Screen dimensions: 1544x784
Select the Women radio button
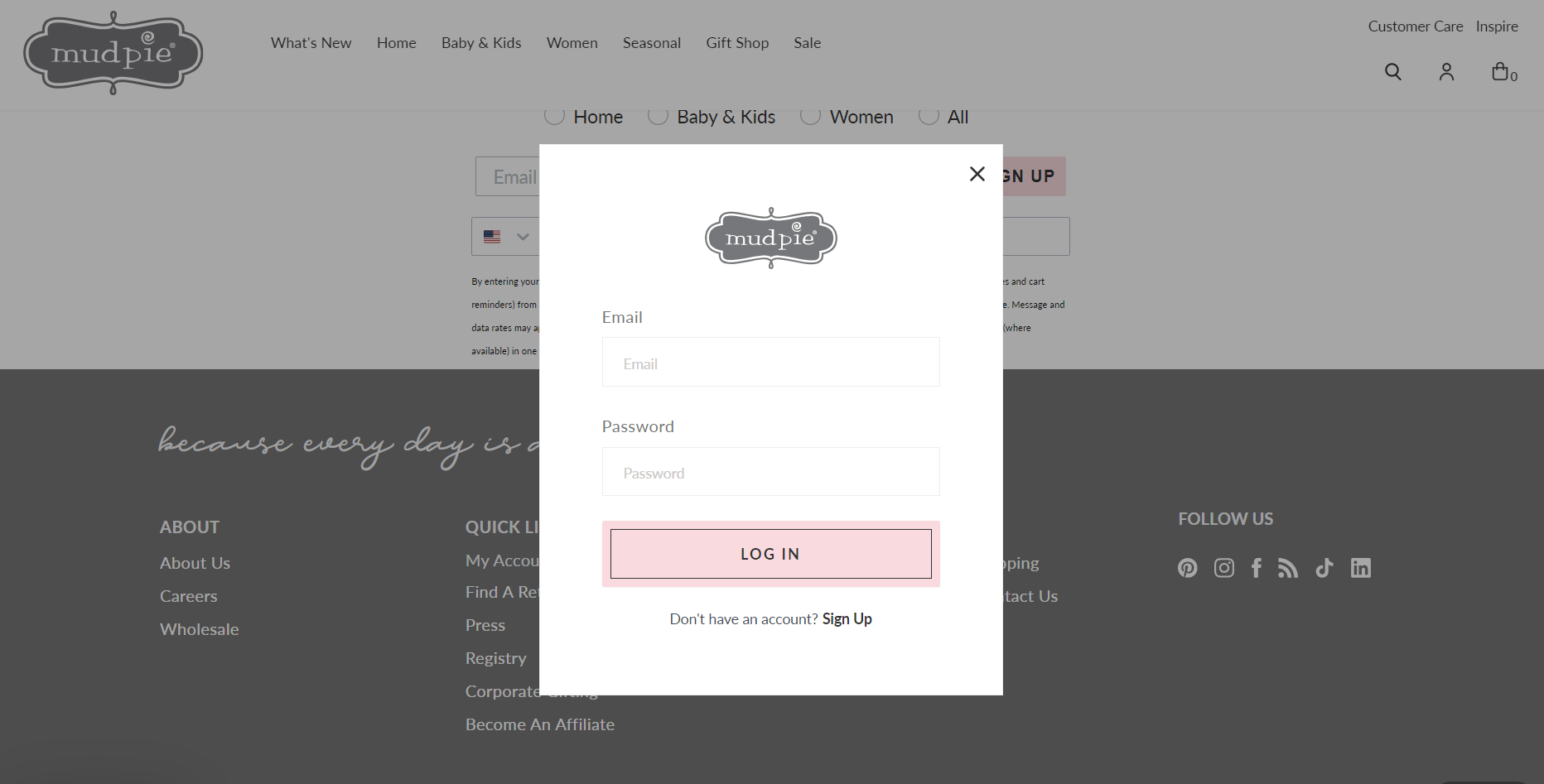point(810,115)
